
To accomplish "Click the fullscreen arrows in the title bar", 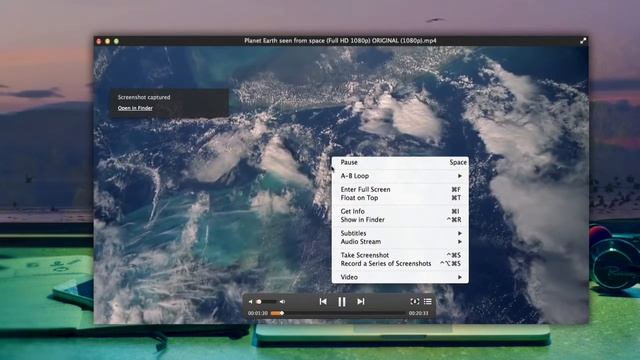I will tap(583, 41).
